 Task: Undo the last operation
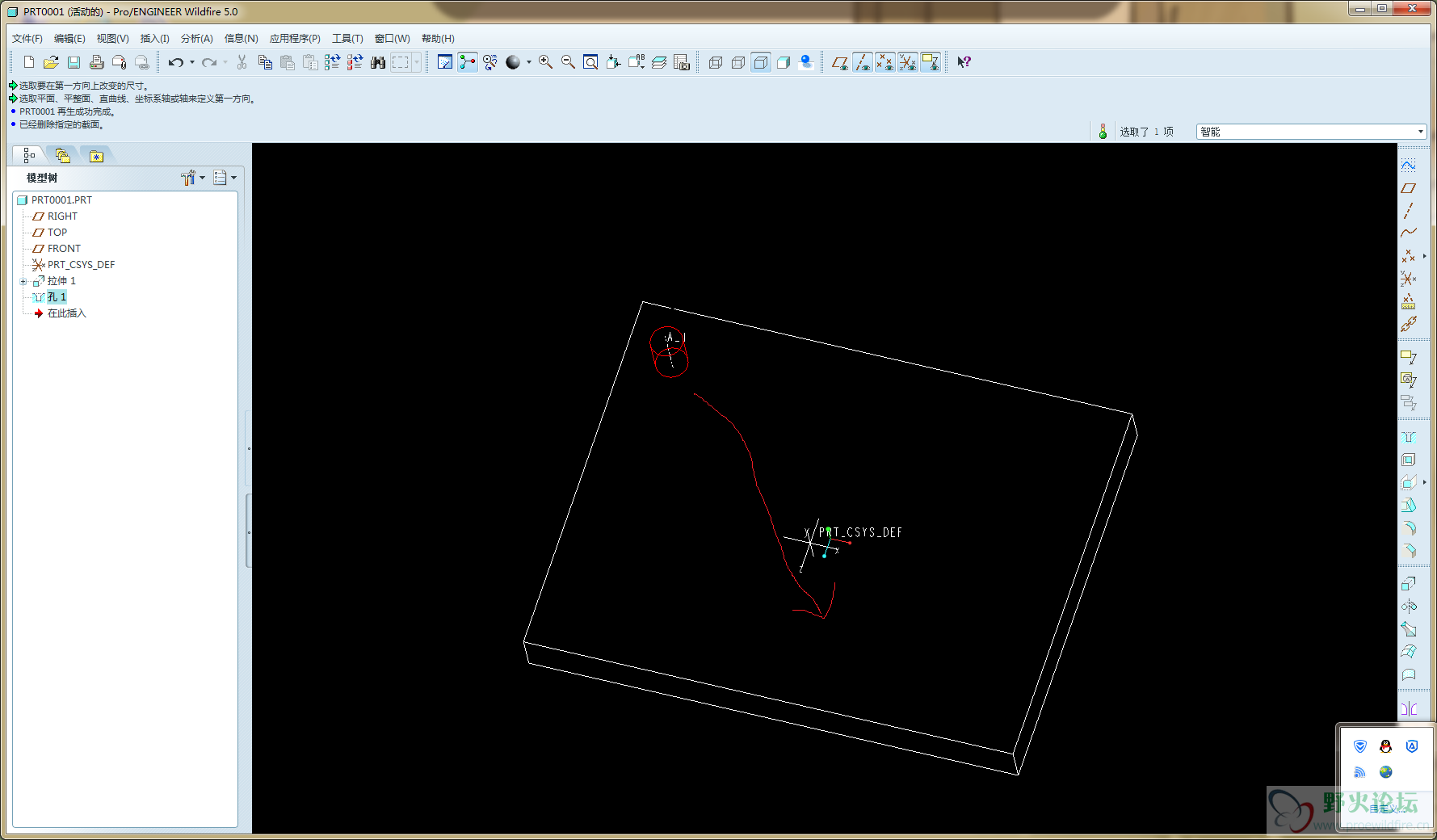175,62
